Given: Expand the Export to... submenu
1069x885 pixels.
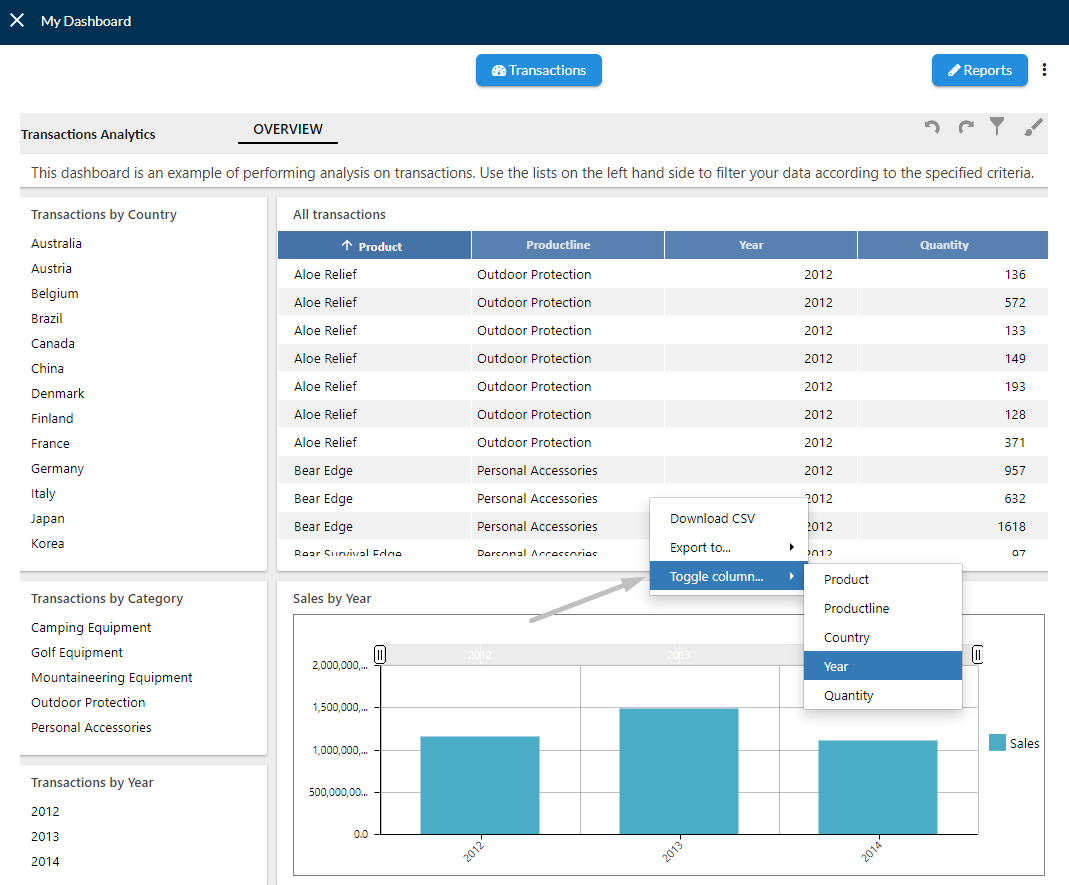Looking at the screenshot, I should point(728,548).
